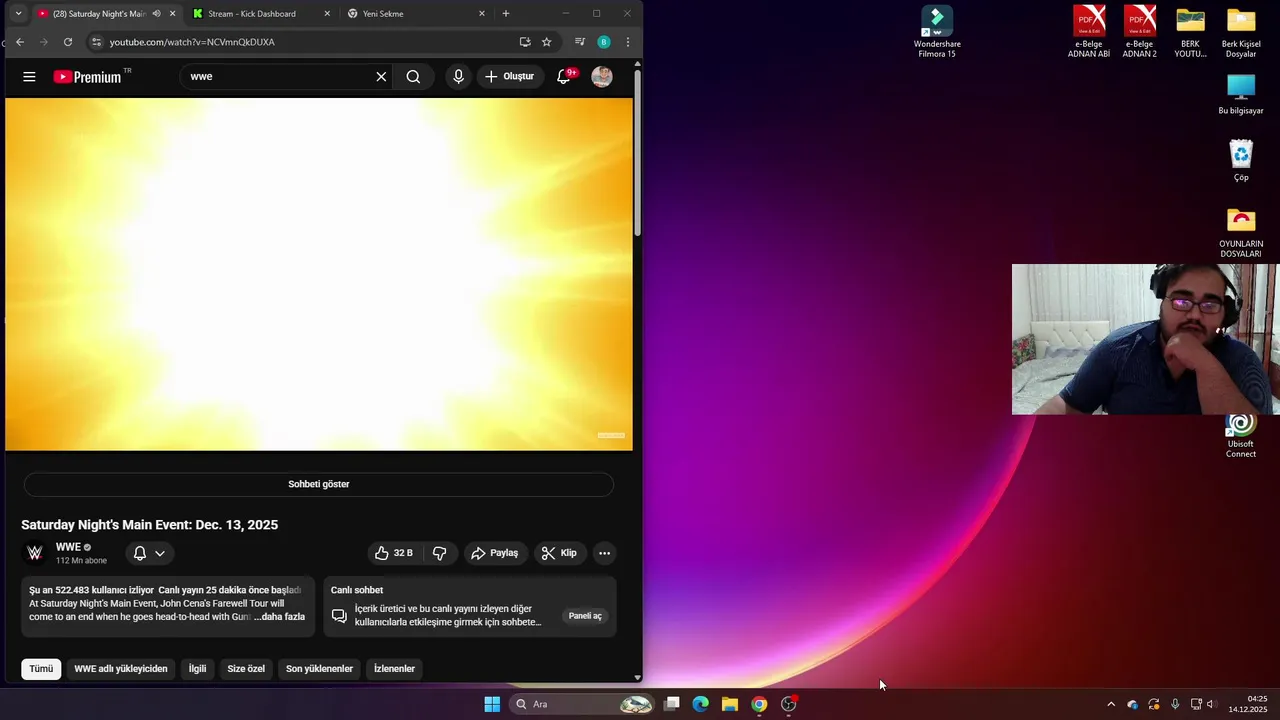Open a new Chrome tab
This screenshot has height=720, width=1280.
pos(506,14)
